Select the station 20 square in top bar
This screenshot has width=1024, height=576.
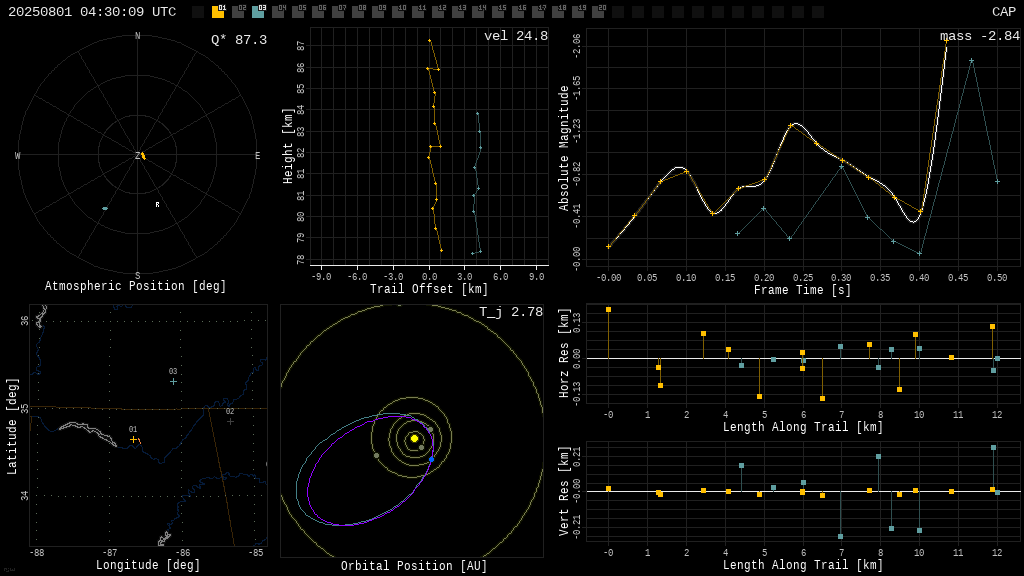[x=598, y=12]
